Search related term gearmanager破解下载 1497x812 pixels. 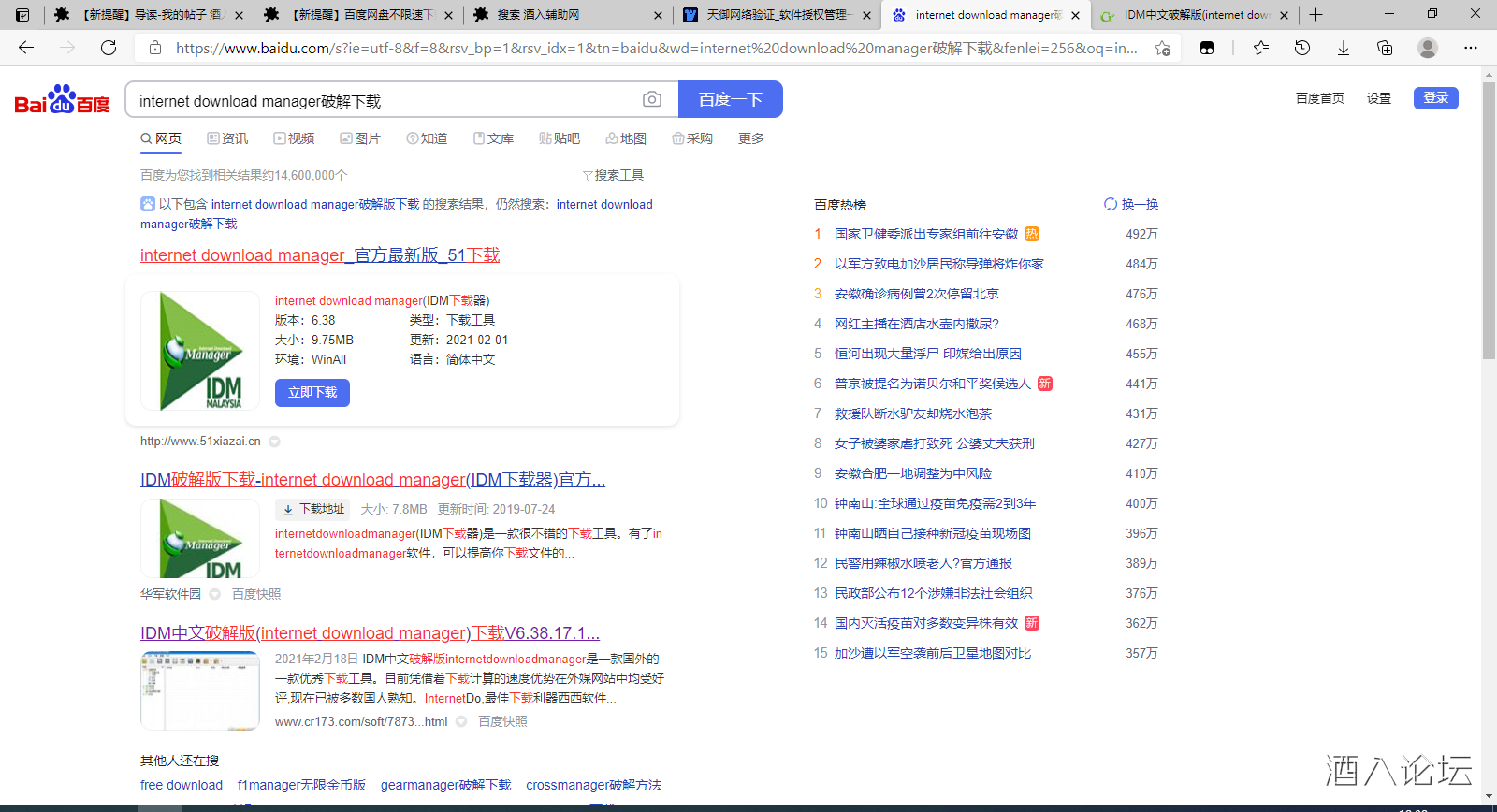click(x=445, y=785)
